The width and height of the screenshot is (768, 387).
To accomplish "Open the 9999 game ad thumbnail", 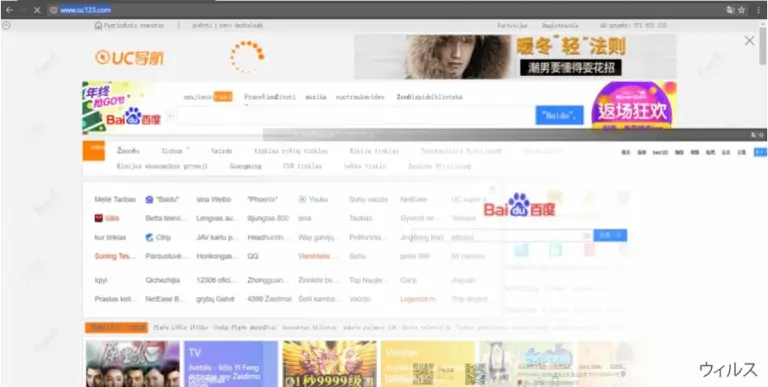I will click(x=330, y=364).
